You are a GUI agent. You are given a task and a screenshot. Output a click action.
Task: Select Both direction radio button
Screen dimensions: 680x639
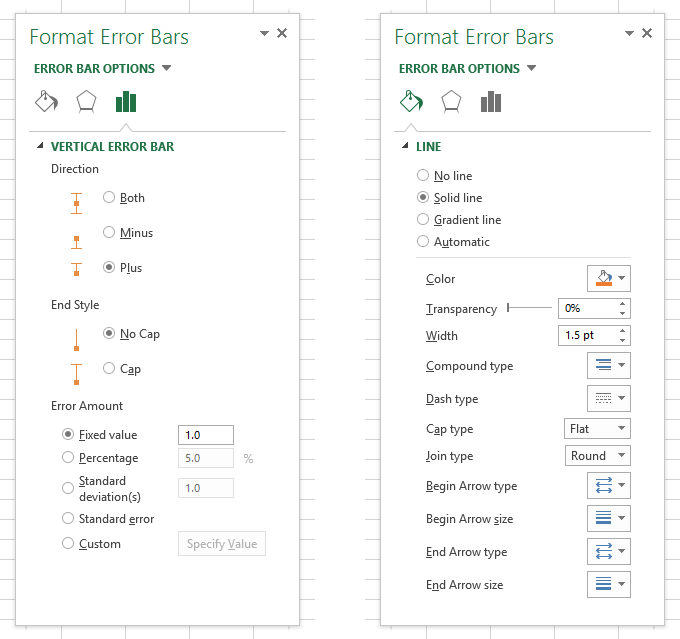point(109,197)
